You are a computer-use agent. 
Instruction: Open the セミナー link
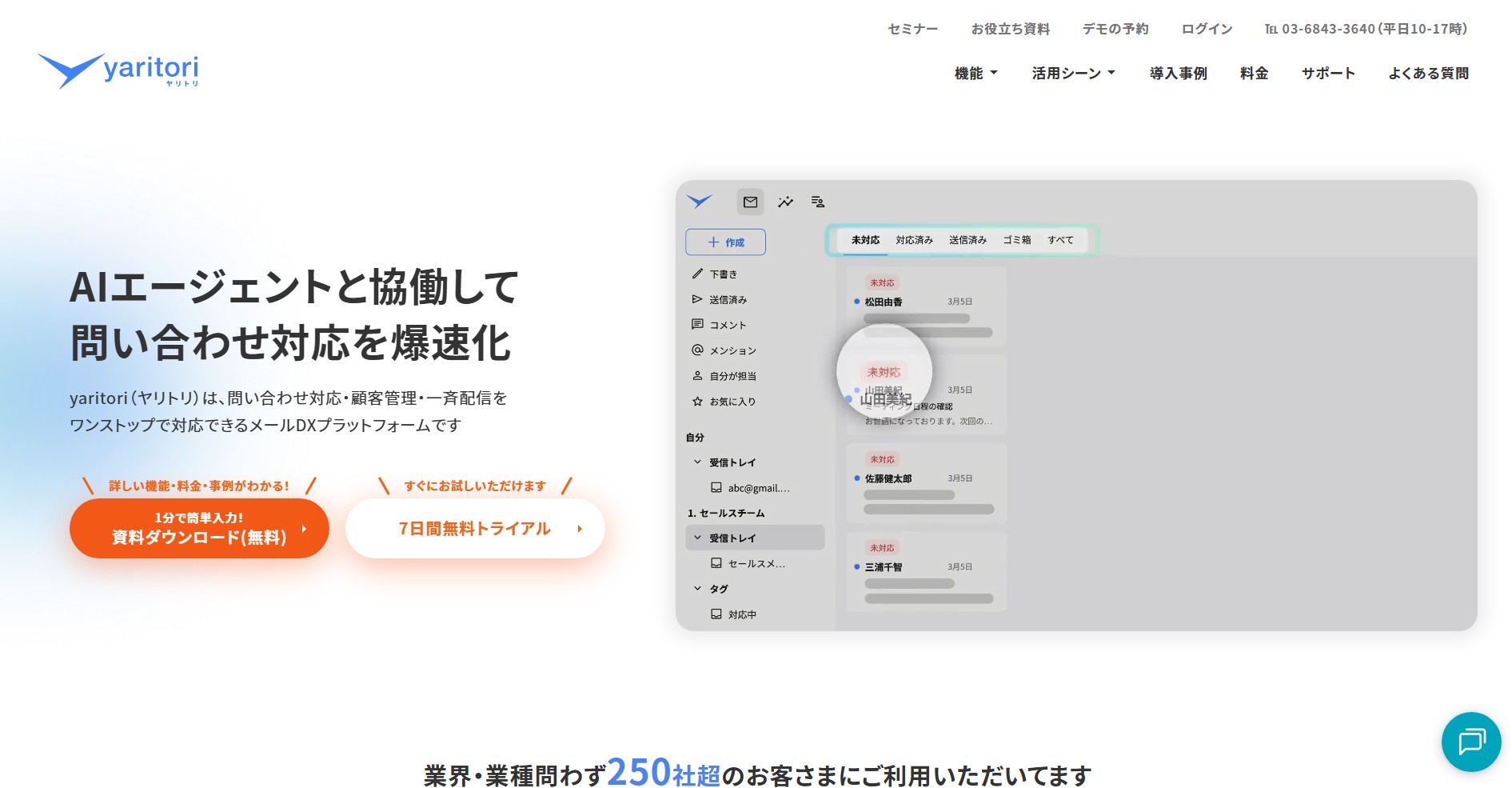912,29
